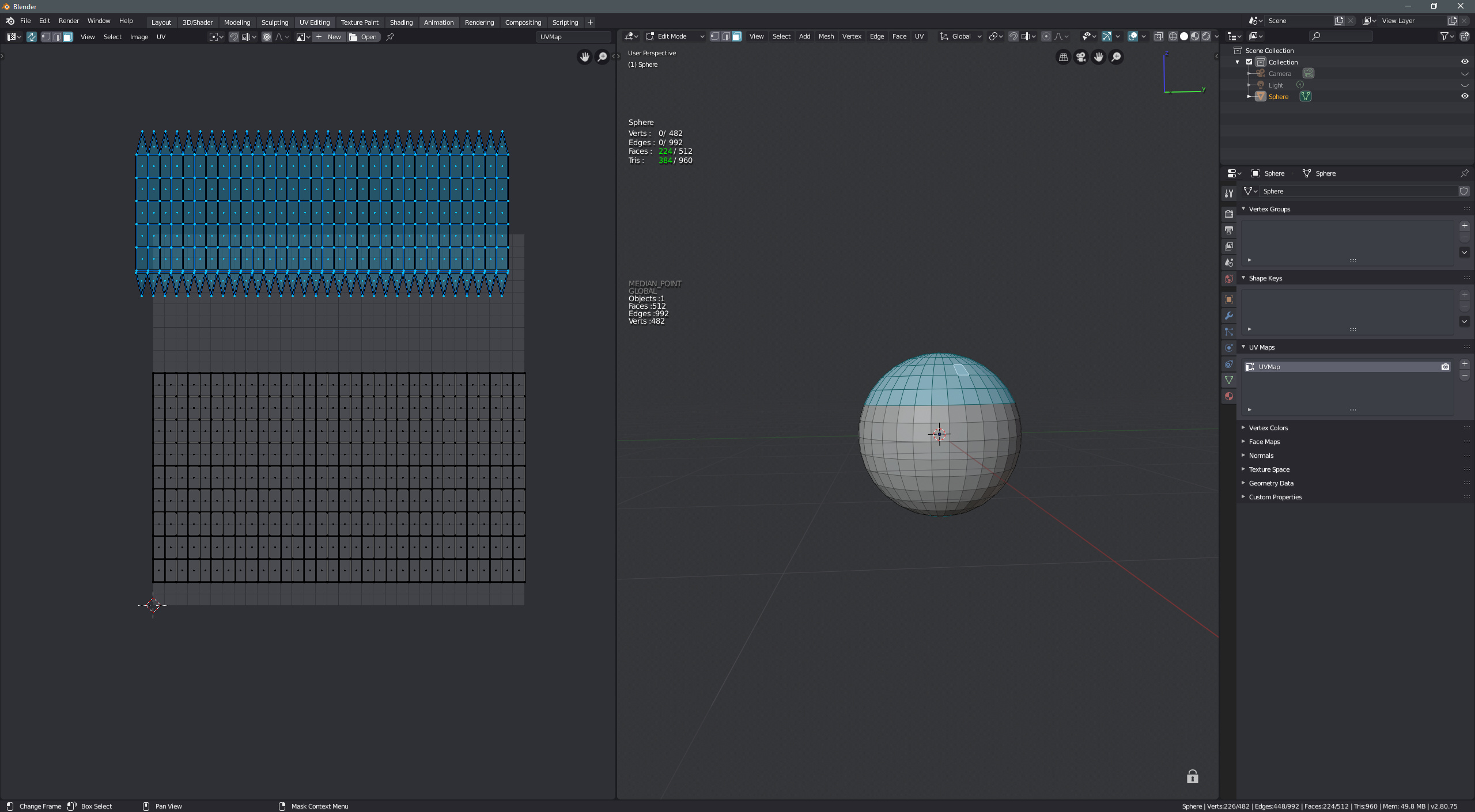
Task: Toggle the Collection checkbox in outliner
Action: [x=1249, y=62]
